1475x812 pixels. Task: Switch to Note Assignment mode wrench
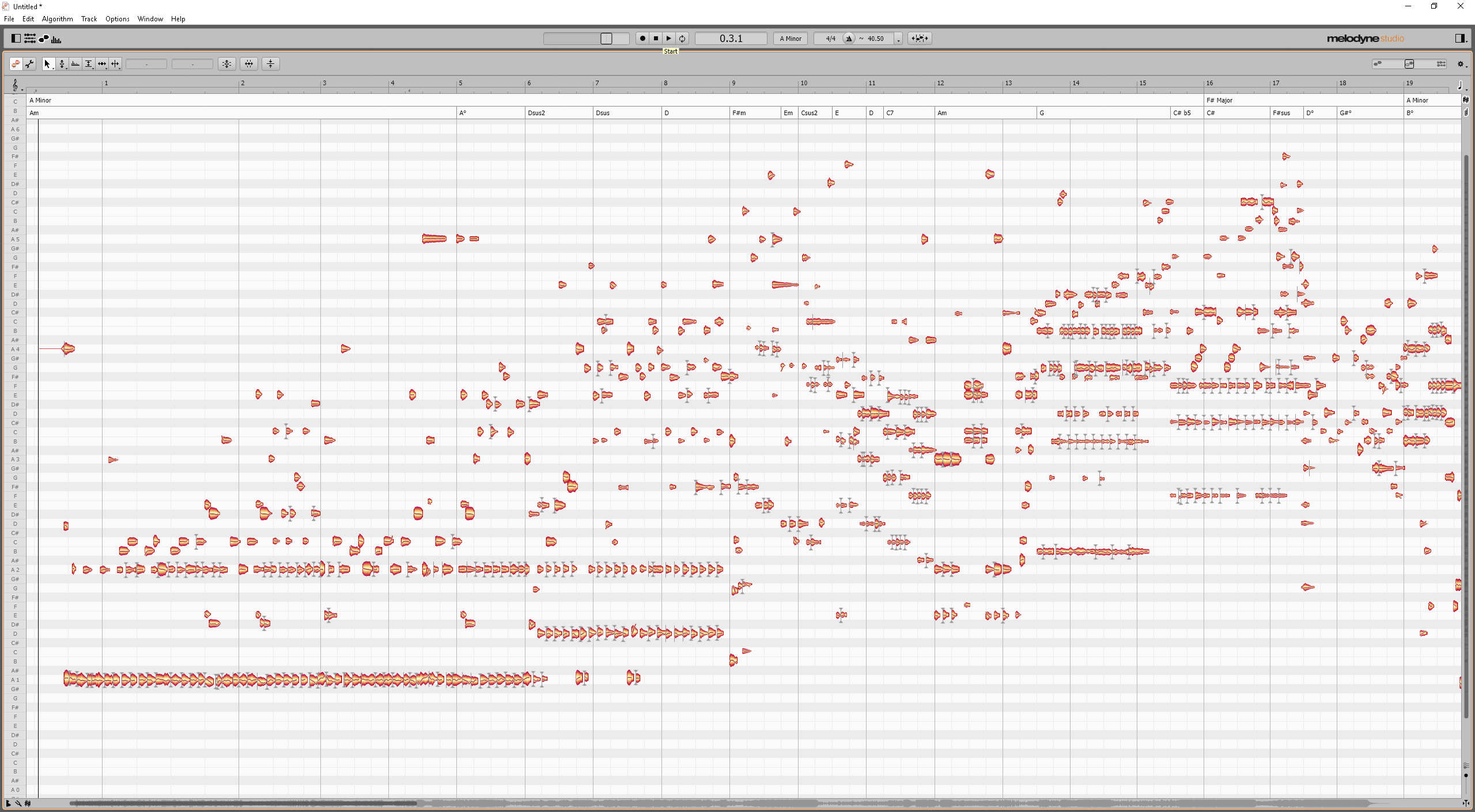click(x=29, y=64)
